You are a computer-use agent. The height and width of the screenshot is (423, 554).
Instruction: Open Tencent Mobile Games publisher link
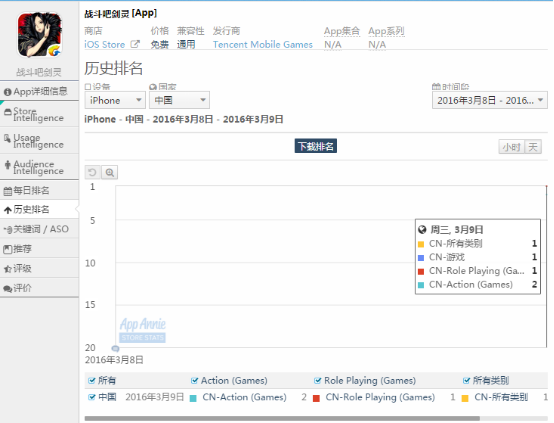click(x=263, y=45)
